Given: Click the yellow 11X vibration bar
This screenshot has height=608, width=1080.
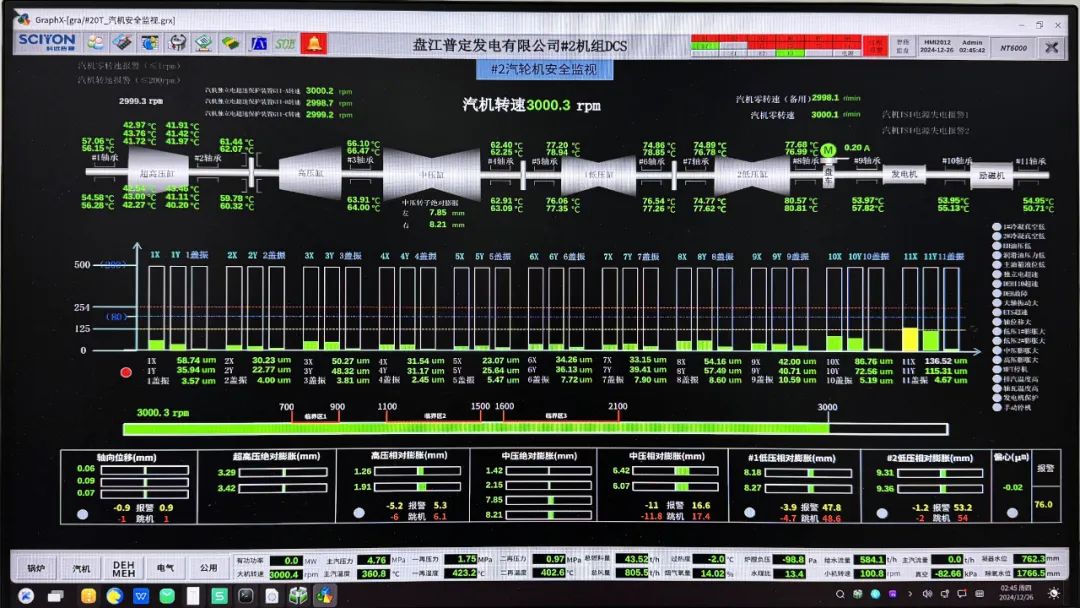Looking at the screenshot, I should 910,338.
